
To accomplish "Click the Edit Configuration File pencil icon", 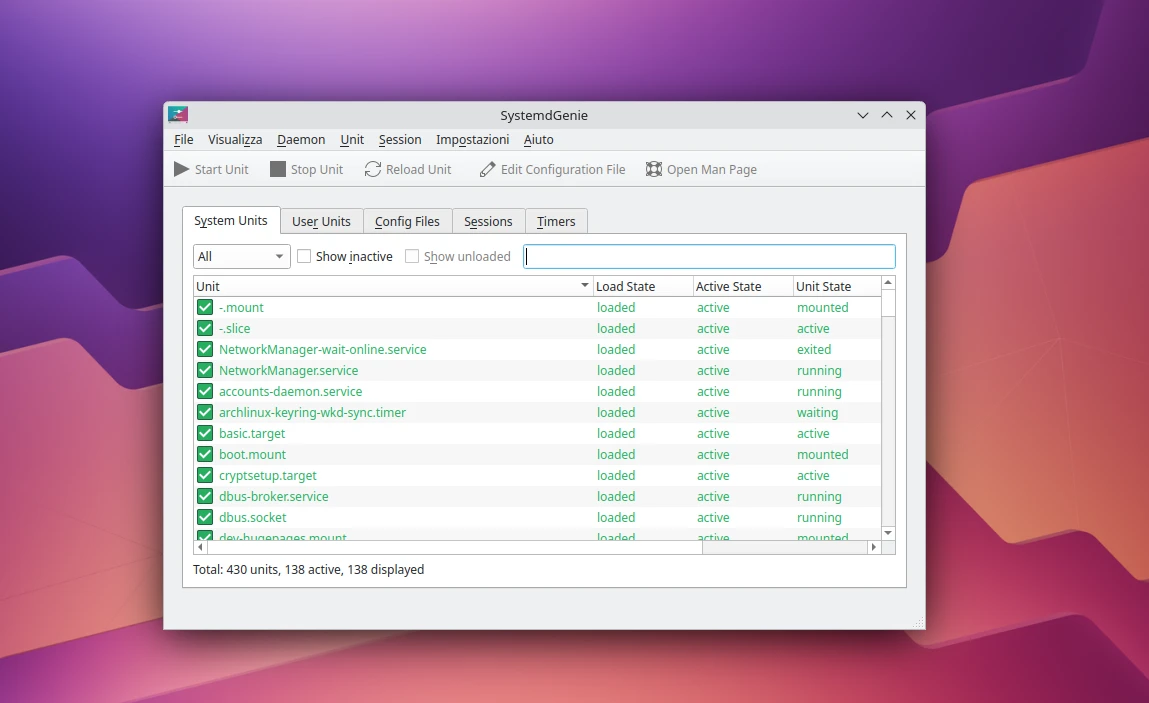I will pos(488,170).
